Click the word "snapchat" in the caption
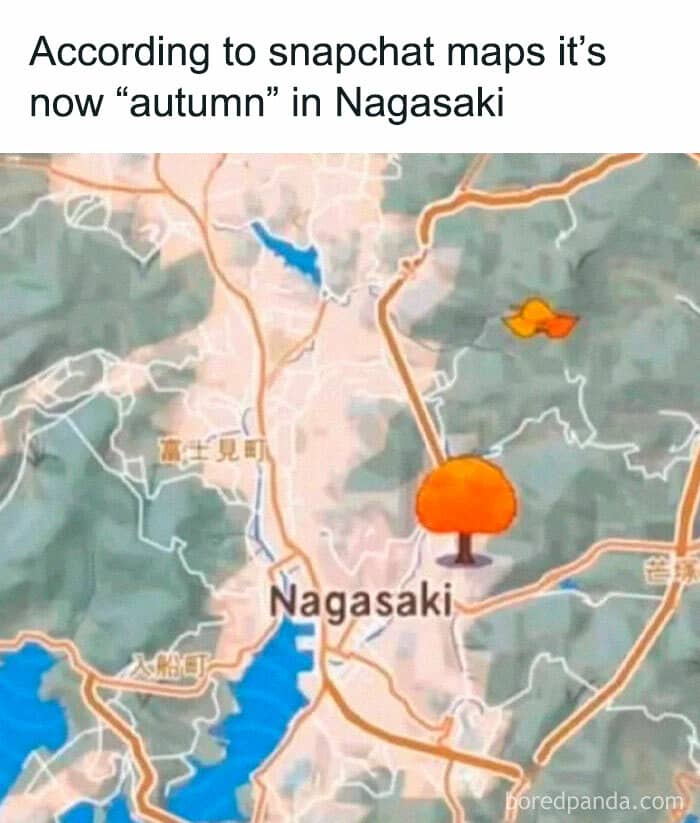Viewport: 700px width, 823px height. [352, 52]
